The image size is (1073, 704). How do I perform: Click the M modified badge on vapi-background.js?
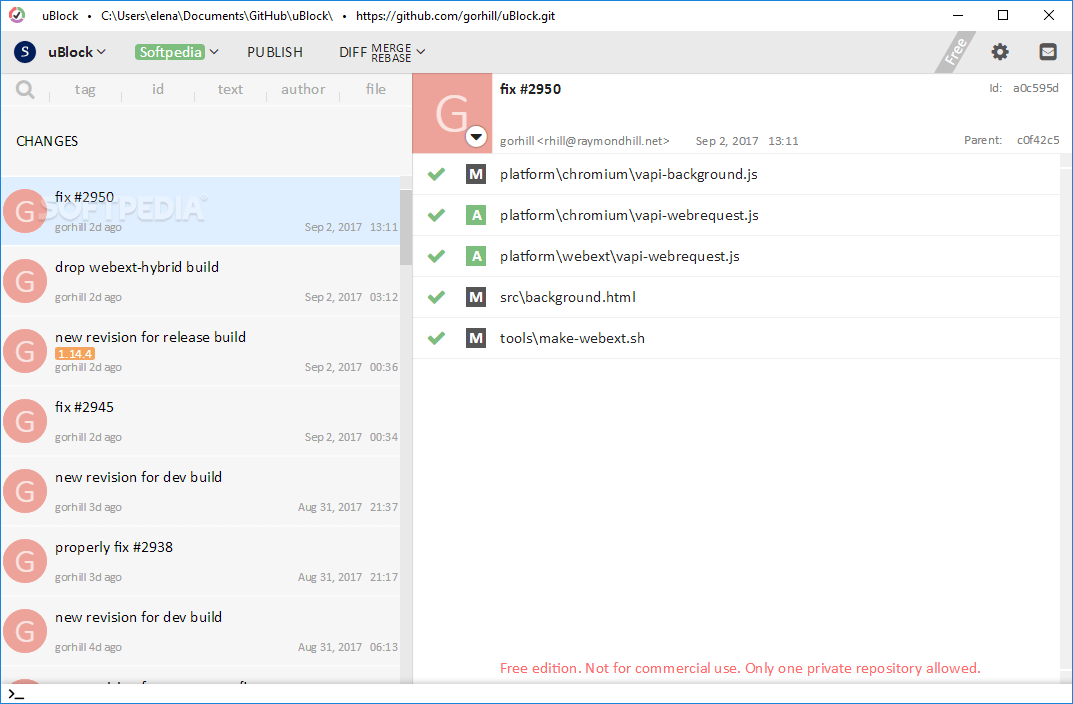click(x=475, y=173)
